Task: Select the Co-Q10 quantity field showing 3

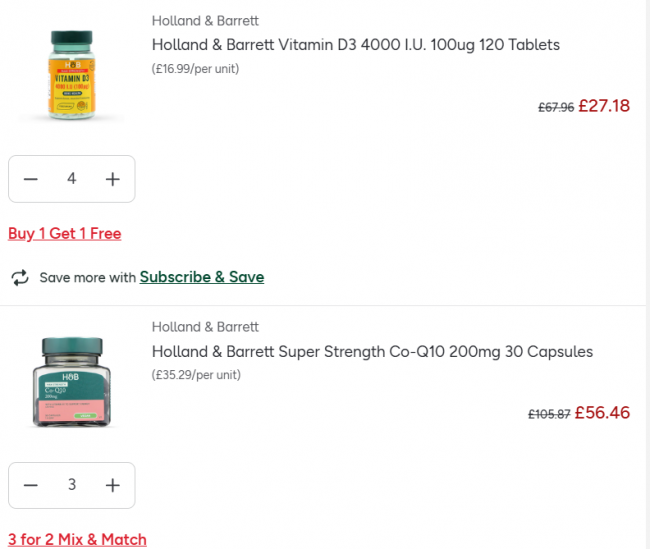Action: (72, 485)
